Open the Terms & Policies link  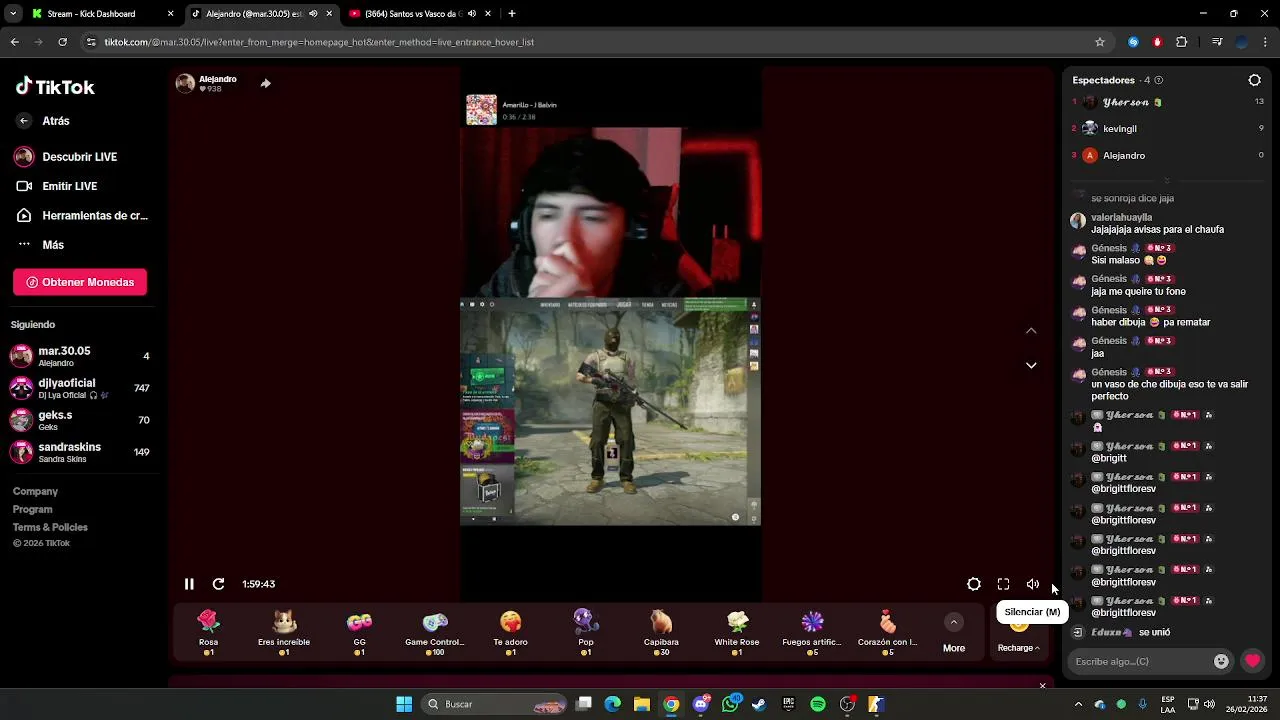(x=50, y=527)
